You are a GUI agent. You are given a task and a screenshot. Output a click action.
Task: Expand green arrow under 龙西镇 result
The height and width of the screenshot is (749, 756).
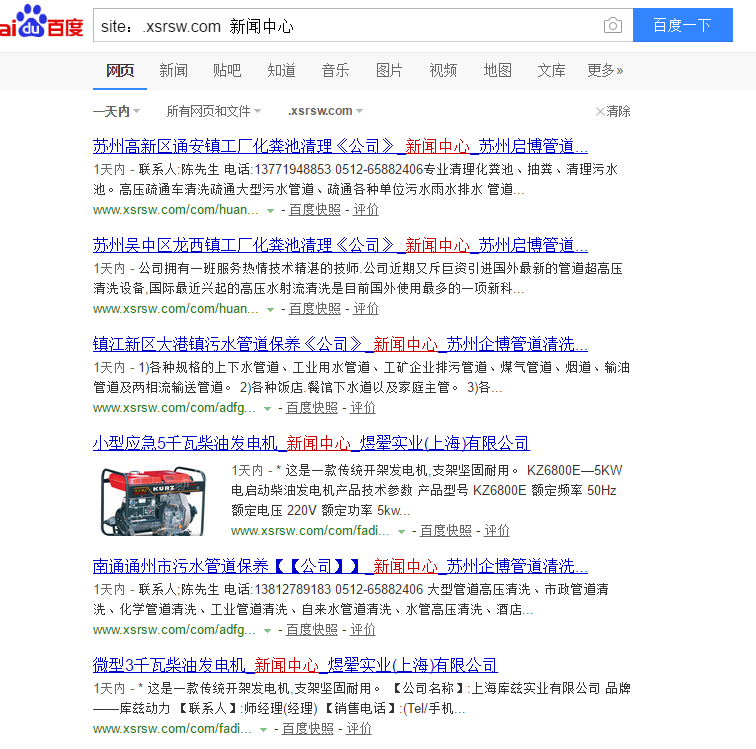coord(270,310)
